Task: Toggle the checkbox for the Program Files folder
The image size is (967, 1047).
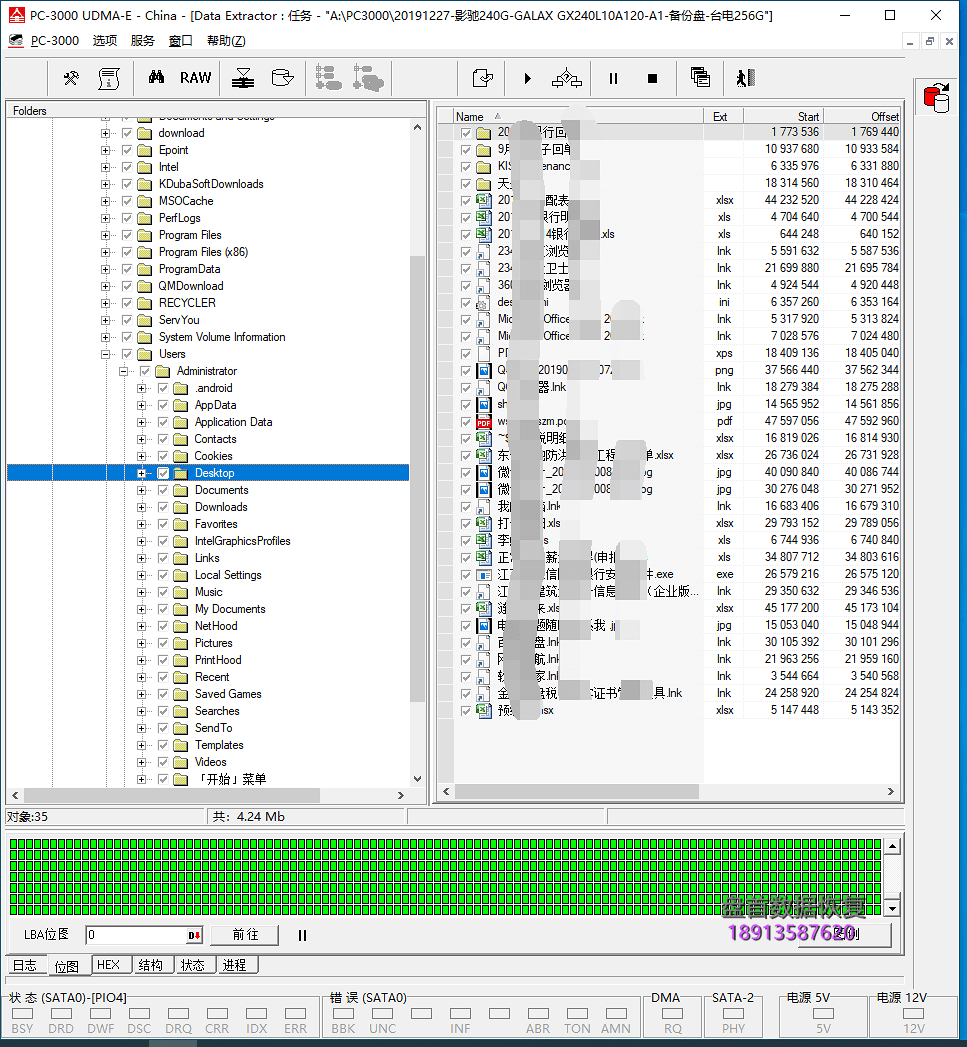Action: point(127,235)
